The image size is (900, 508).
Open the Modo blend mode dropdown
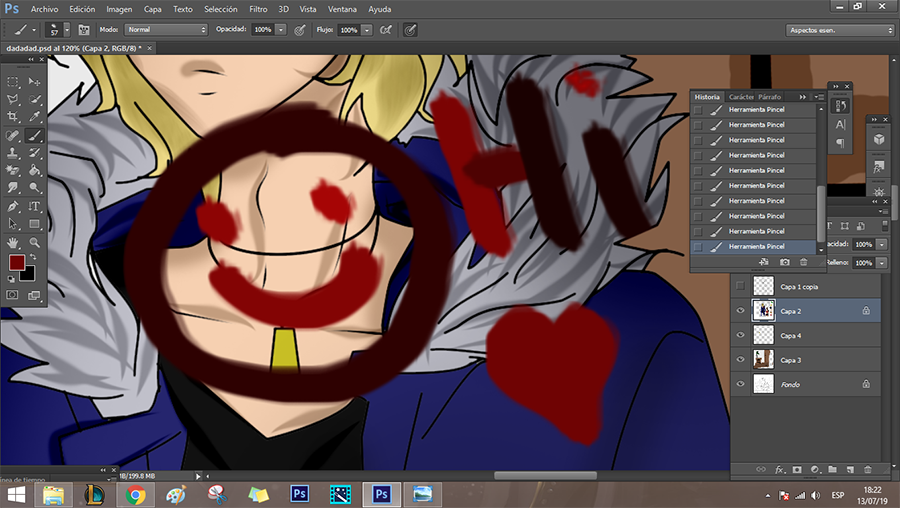[x=166, y=30]
